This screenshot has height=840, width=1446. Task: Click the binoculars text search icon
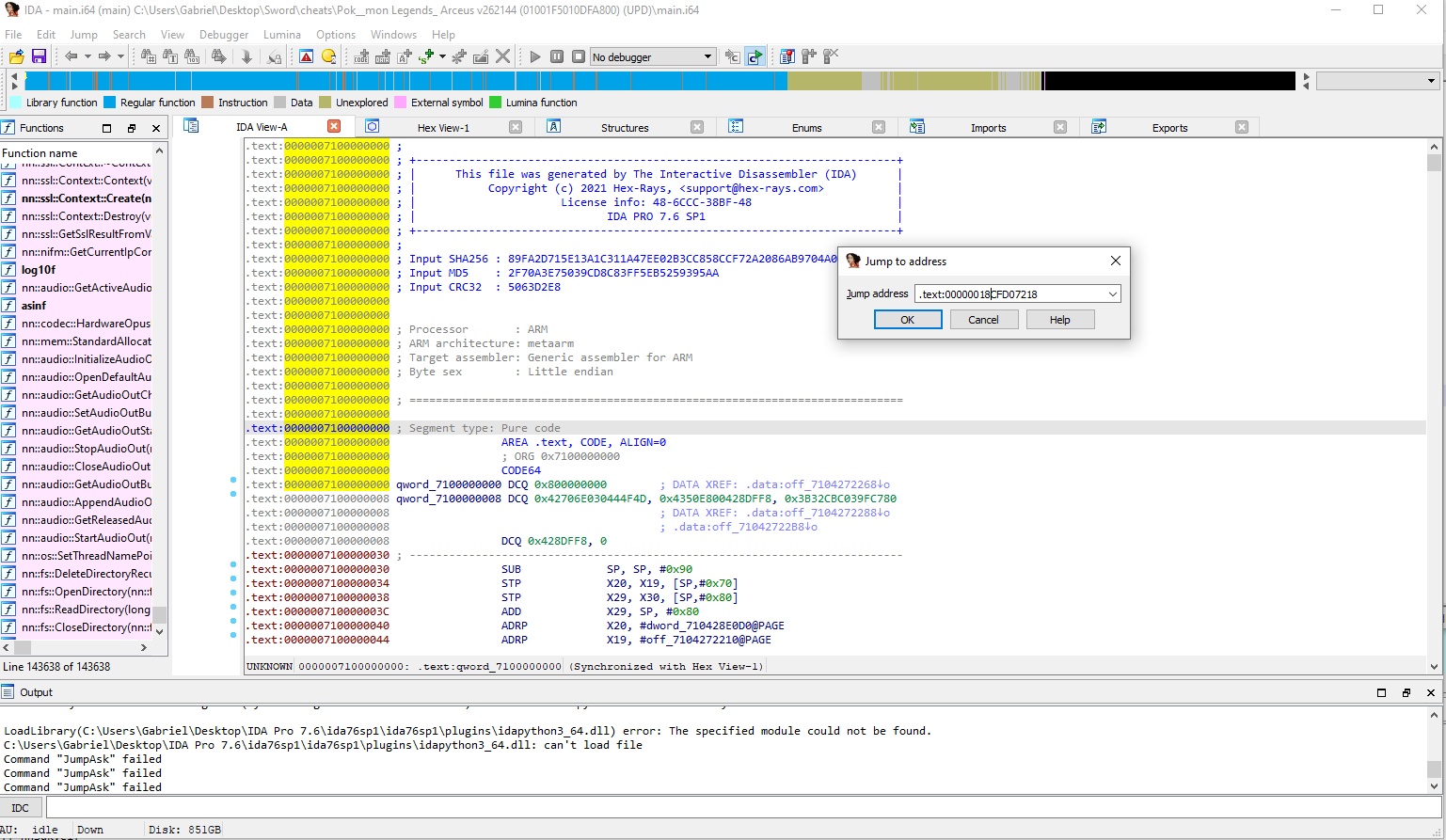pos(170,56)
